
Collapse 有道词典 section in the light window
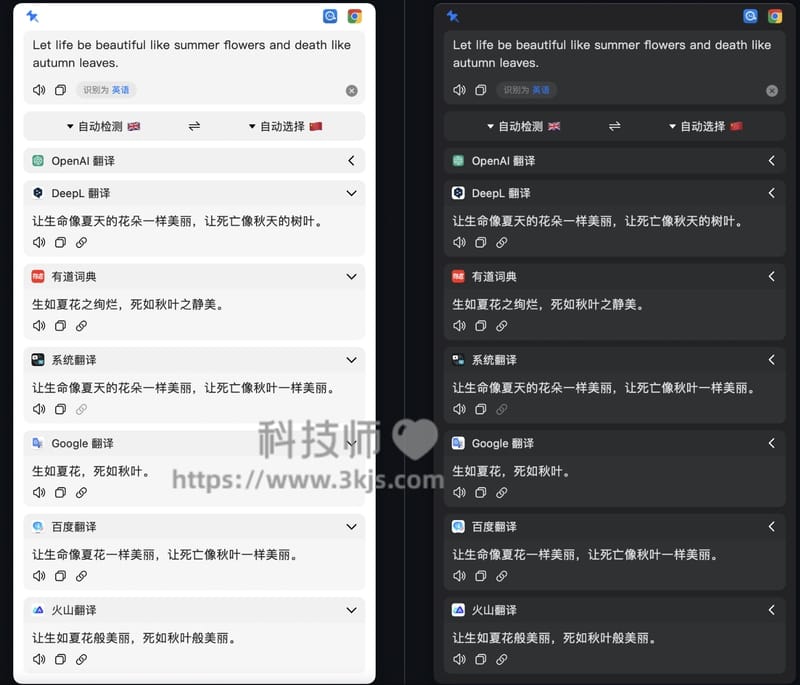coord(352,276)
